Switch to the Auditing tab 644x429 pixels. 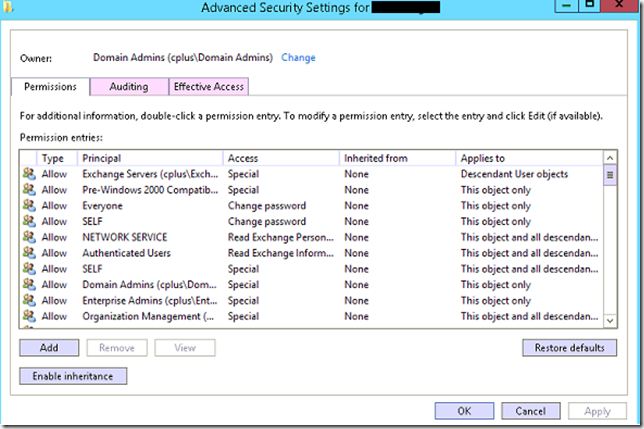pyautogui.click(x=128, y=87)
